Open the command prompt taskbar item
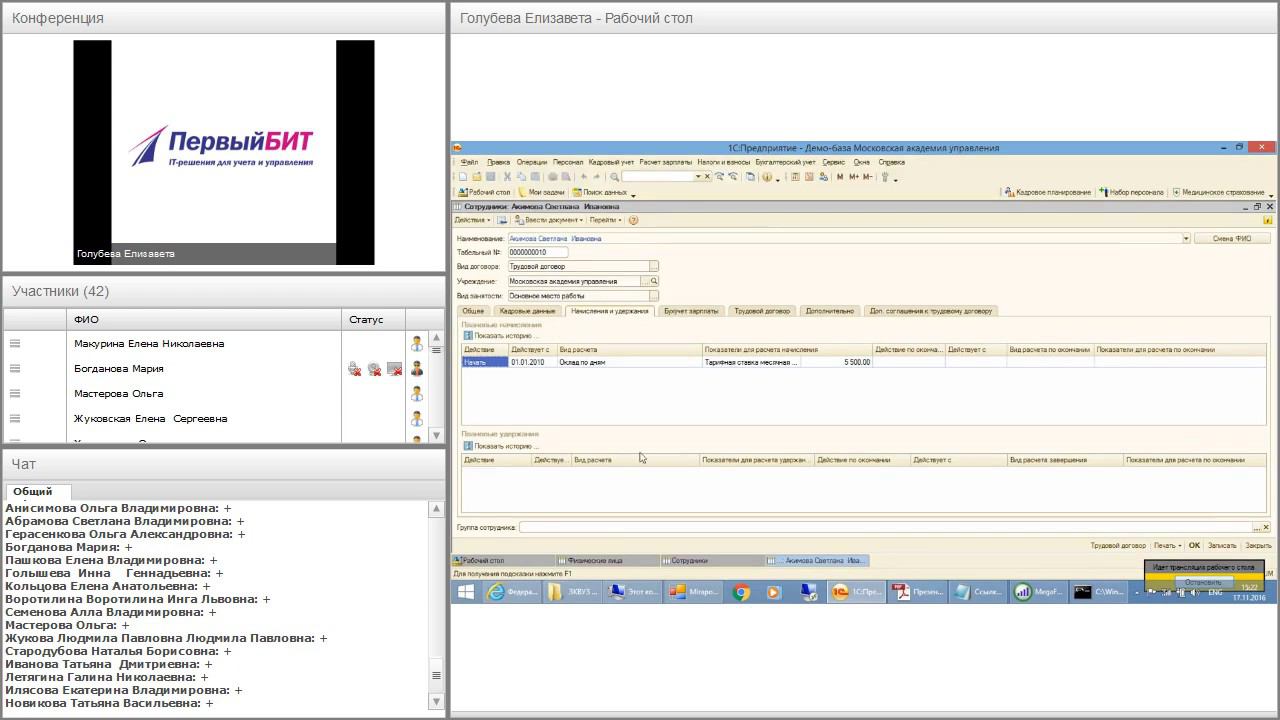 tap(1099, 592)
